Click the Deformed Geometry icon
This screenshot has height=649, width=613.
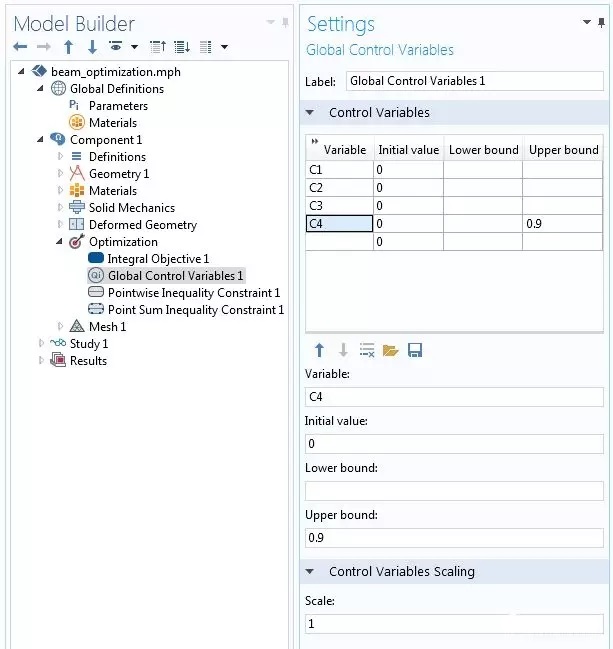coord(77,224)
